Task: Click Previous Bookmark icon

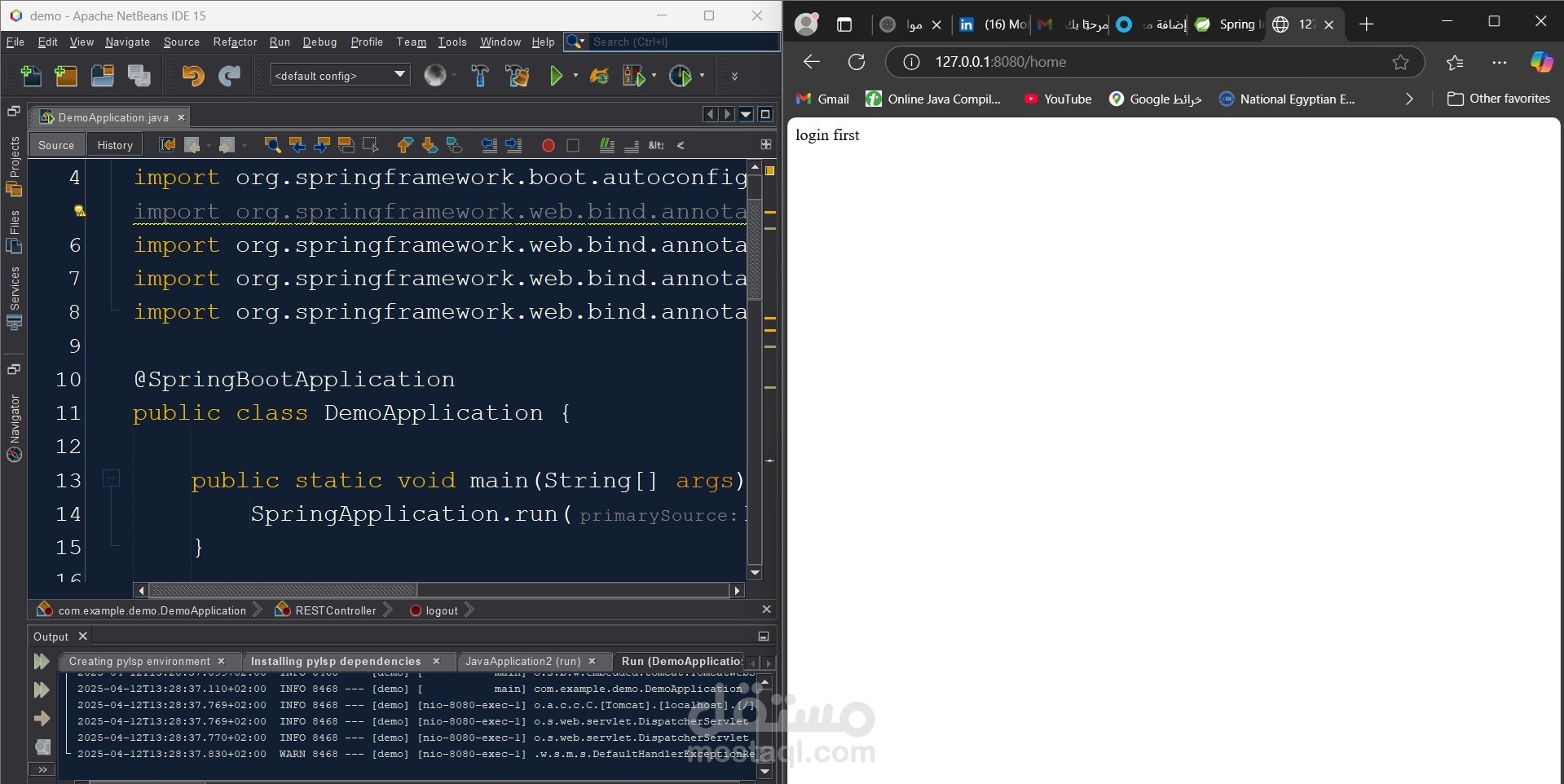Action: (405, 145)
